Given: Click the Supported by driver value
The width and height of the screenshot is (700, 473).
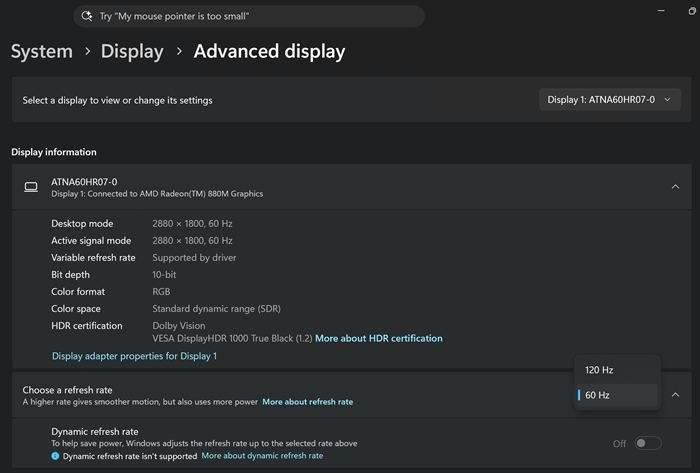Looking at the screenshot, I should click(x=194, y=257).
